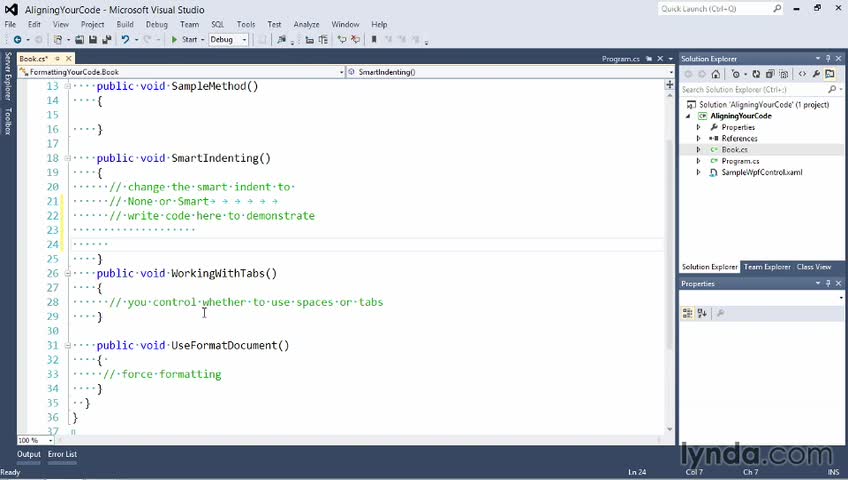Click the Property Pages icon in Properties
The image size is (848, 480).
point(720,313)
